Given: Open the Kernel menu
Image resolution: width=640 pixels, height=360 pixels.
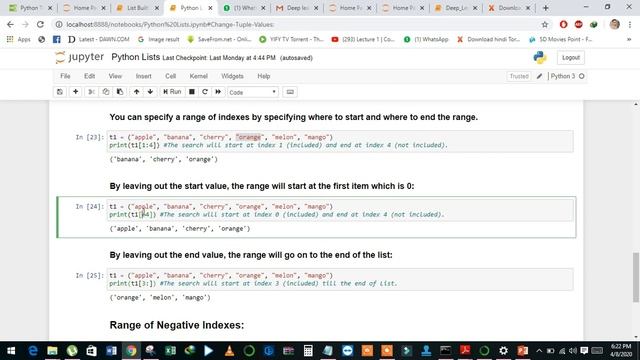Looking at the screenshot, I should point(198,76).
